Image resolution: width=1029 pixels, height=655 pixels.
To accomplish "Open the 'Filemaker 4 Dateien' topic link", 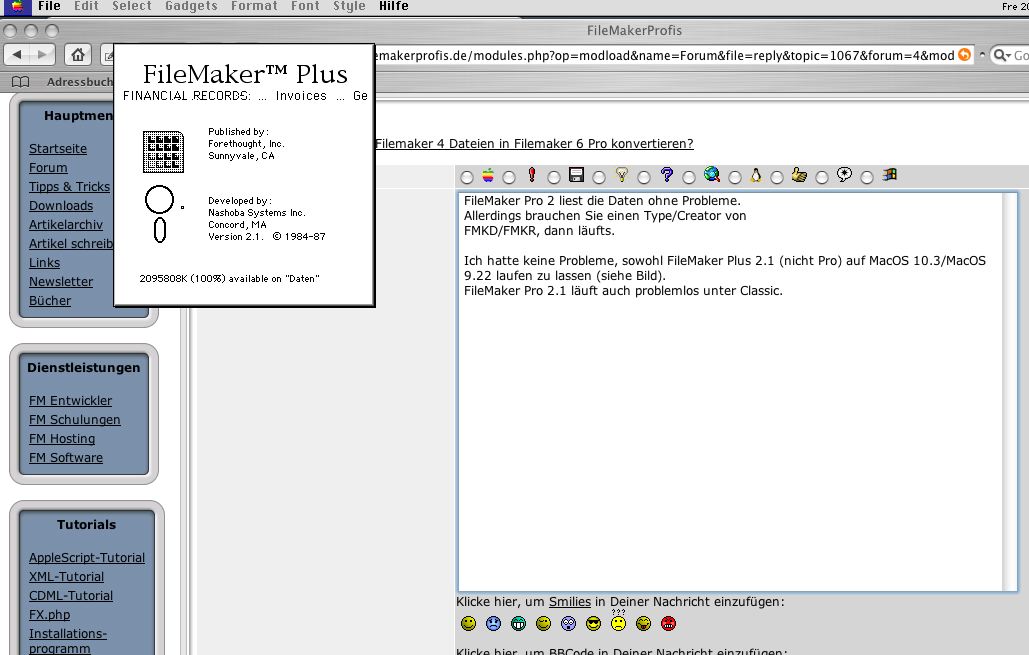I will pos(534,144).
